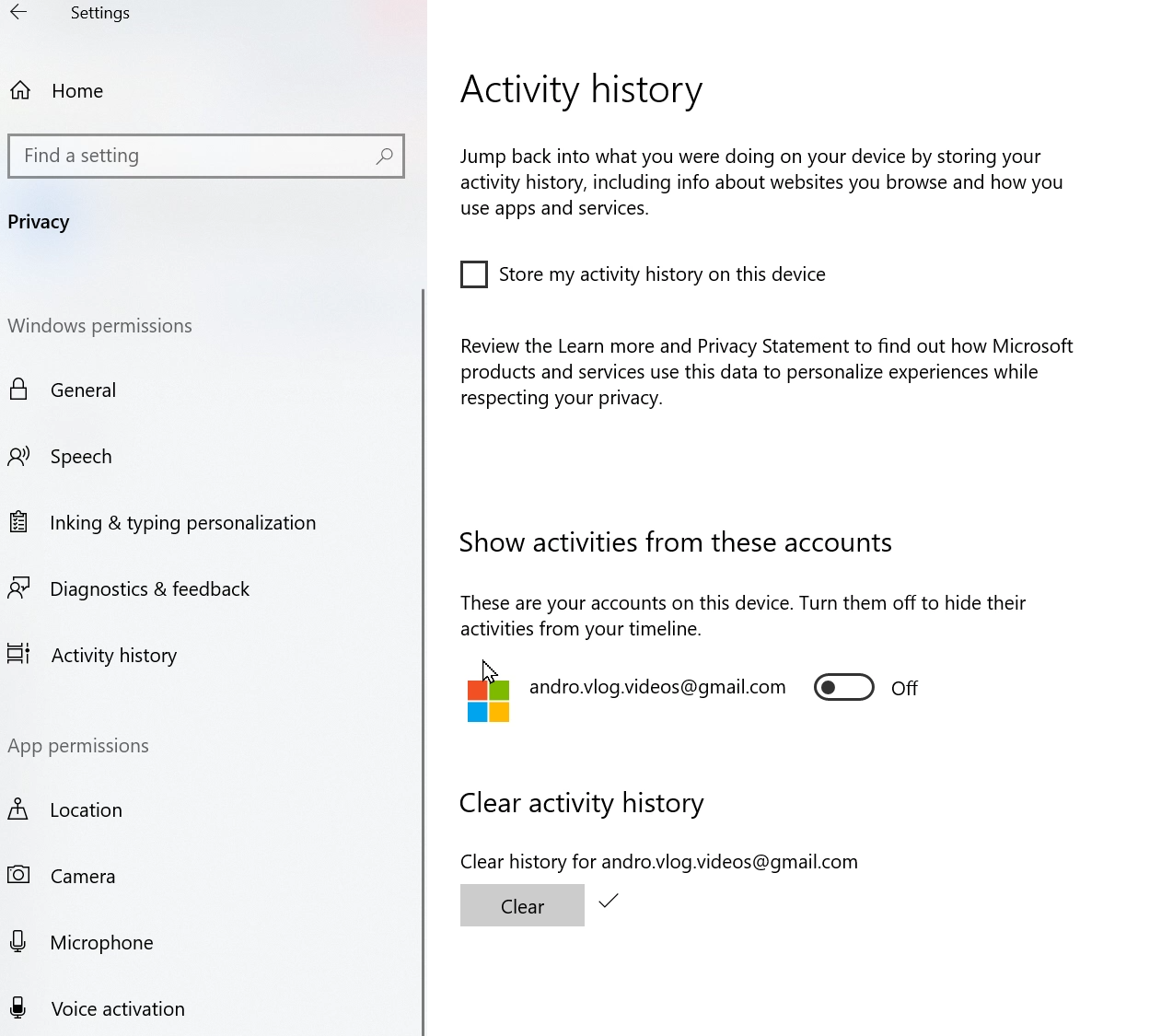
Task: Click the Clear activity history heading
Action: (581, 802)
